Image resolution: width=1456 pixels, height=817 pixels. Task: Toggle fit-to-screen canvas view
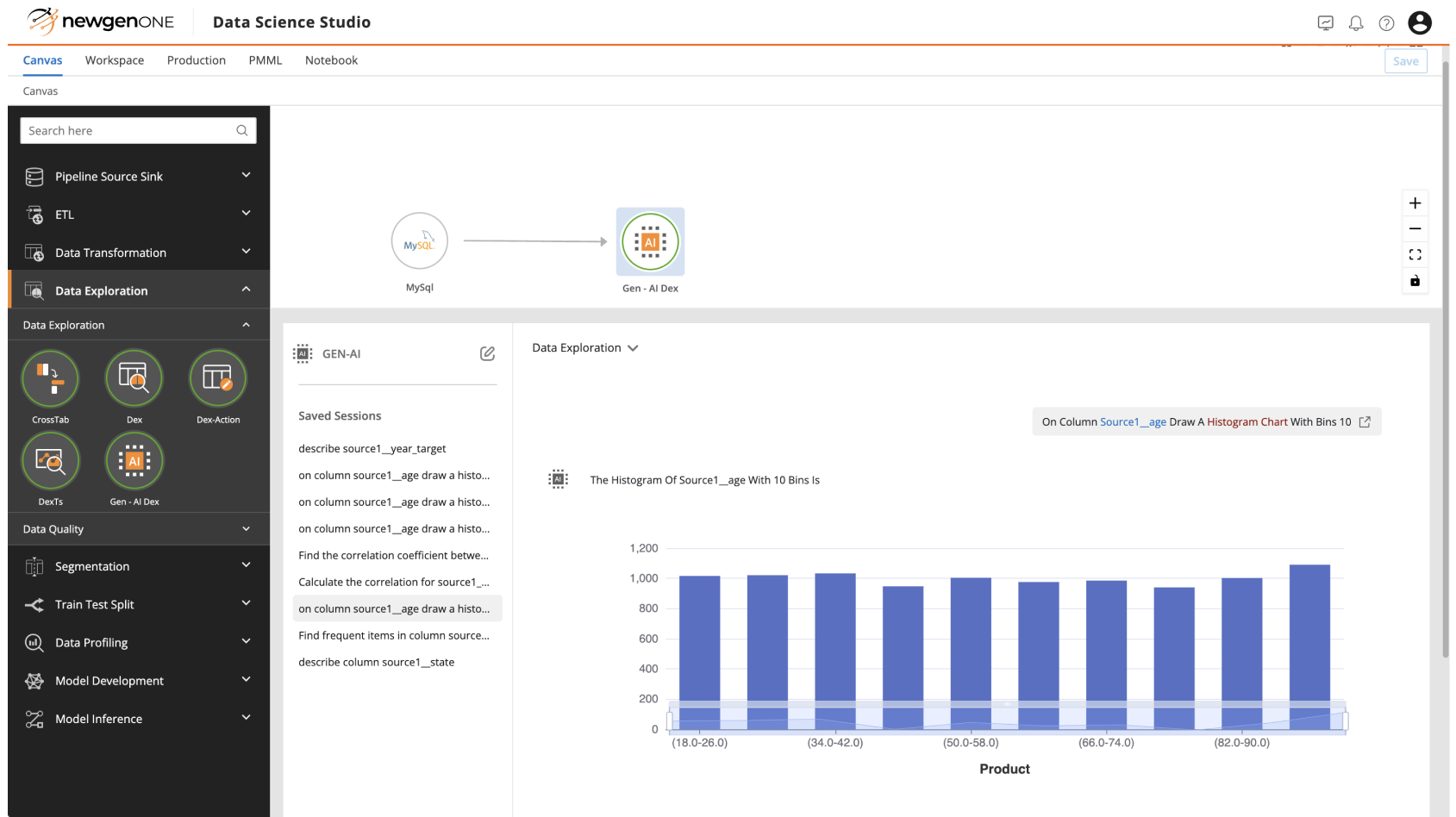coord(1415,255)
